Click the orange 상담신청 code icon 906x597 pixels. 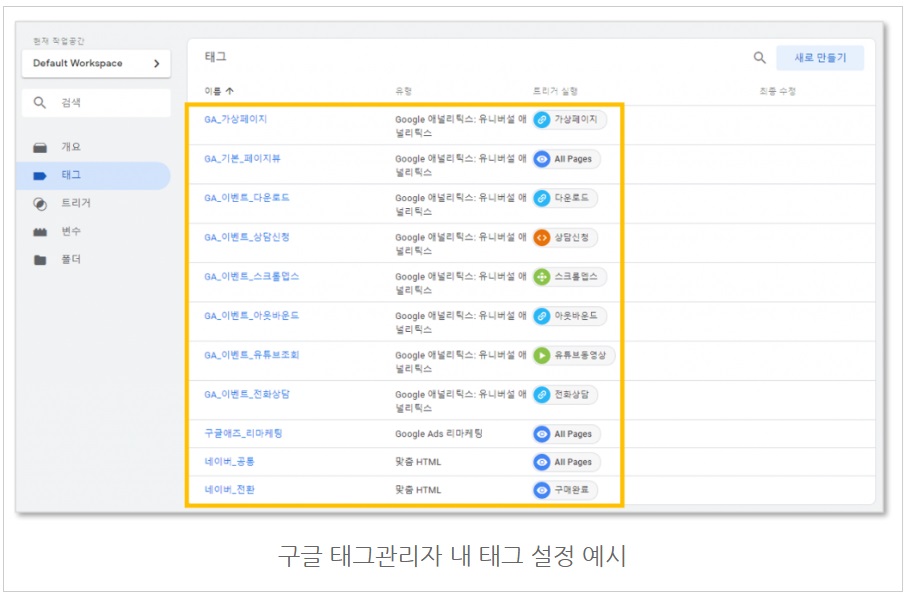point(541,238)
